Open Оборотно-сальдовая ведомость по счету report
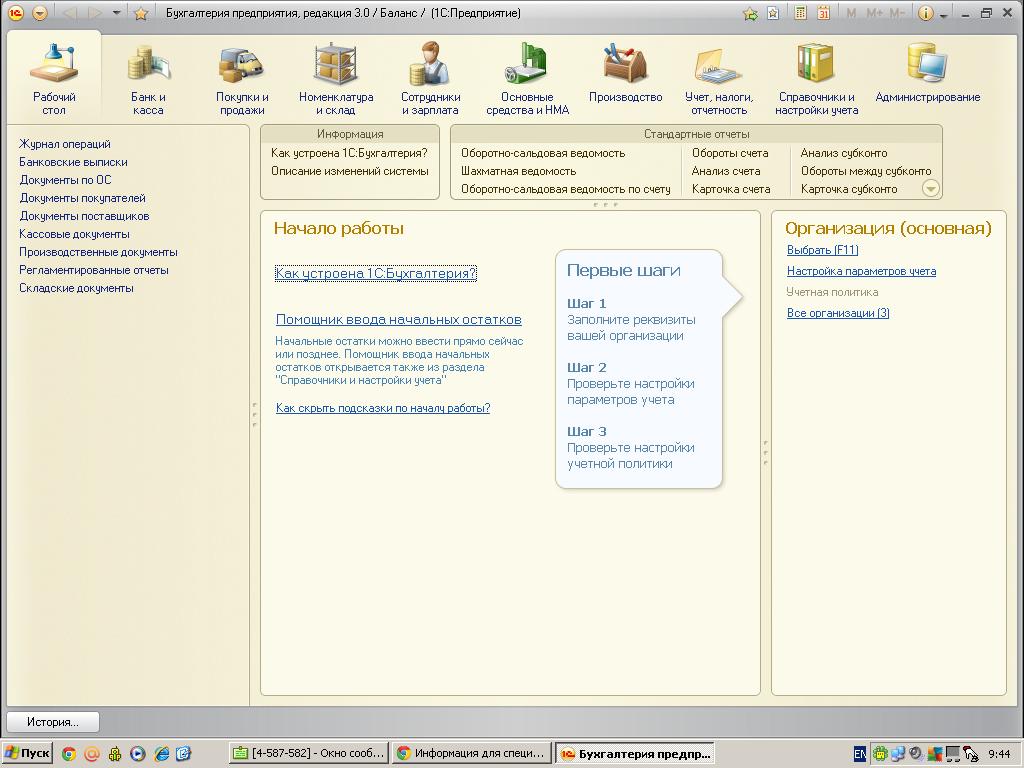1024x768 pixels. [566, 189]
